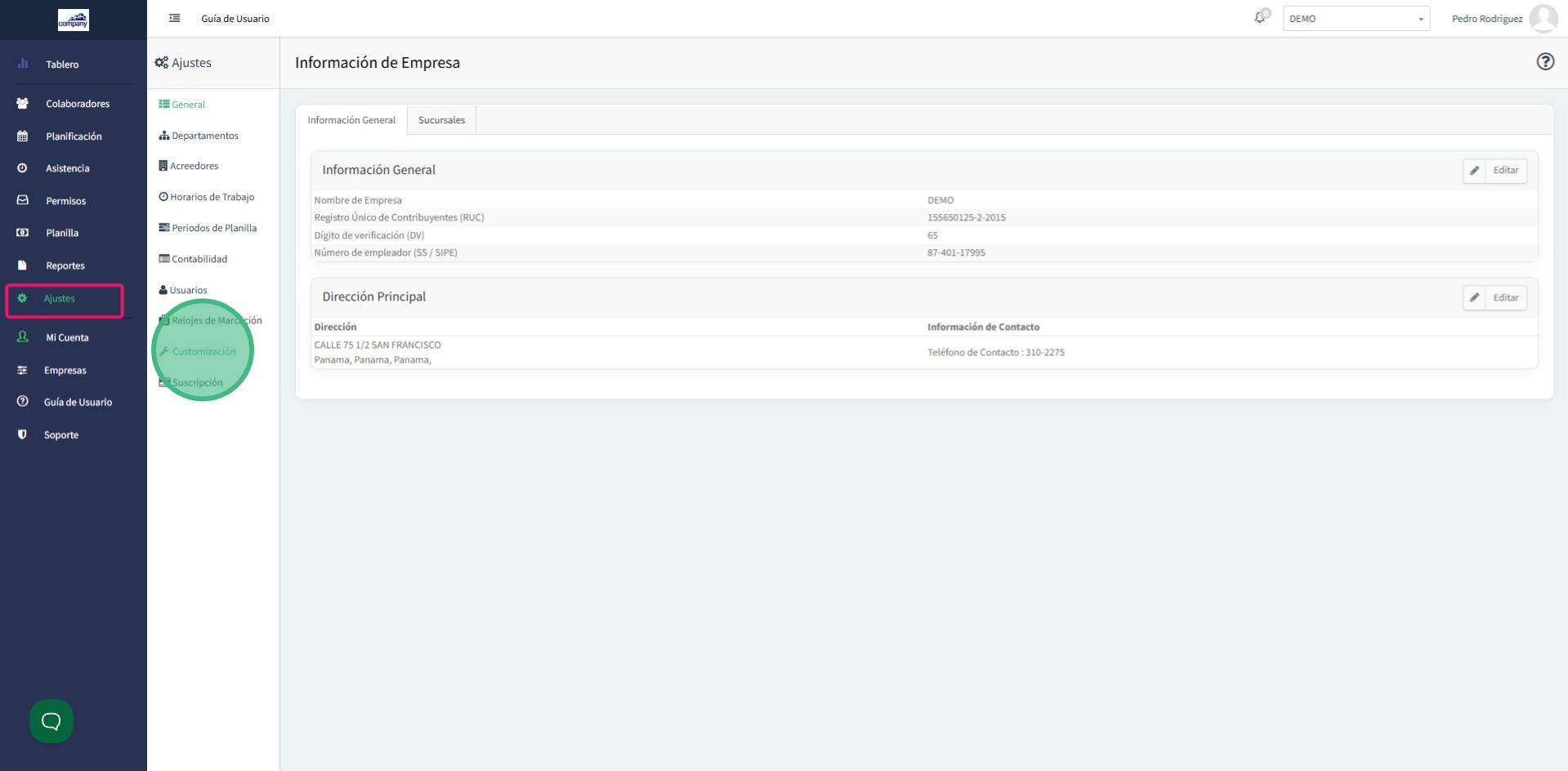Select the RUC value 155650125-2-2015
Screen dimensions: 1568x771
967,217
